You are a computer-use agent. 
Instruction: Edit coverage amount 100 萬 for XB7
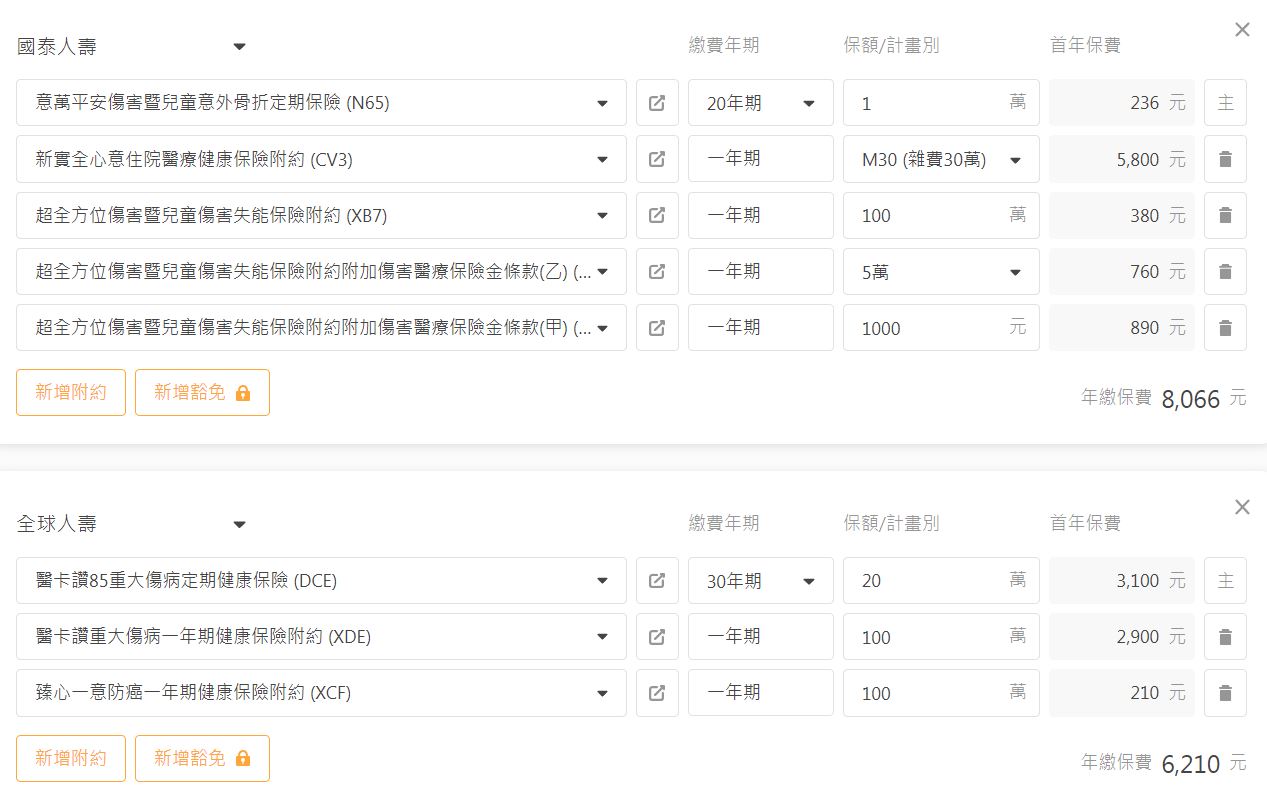pos(941,215)
